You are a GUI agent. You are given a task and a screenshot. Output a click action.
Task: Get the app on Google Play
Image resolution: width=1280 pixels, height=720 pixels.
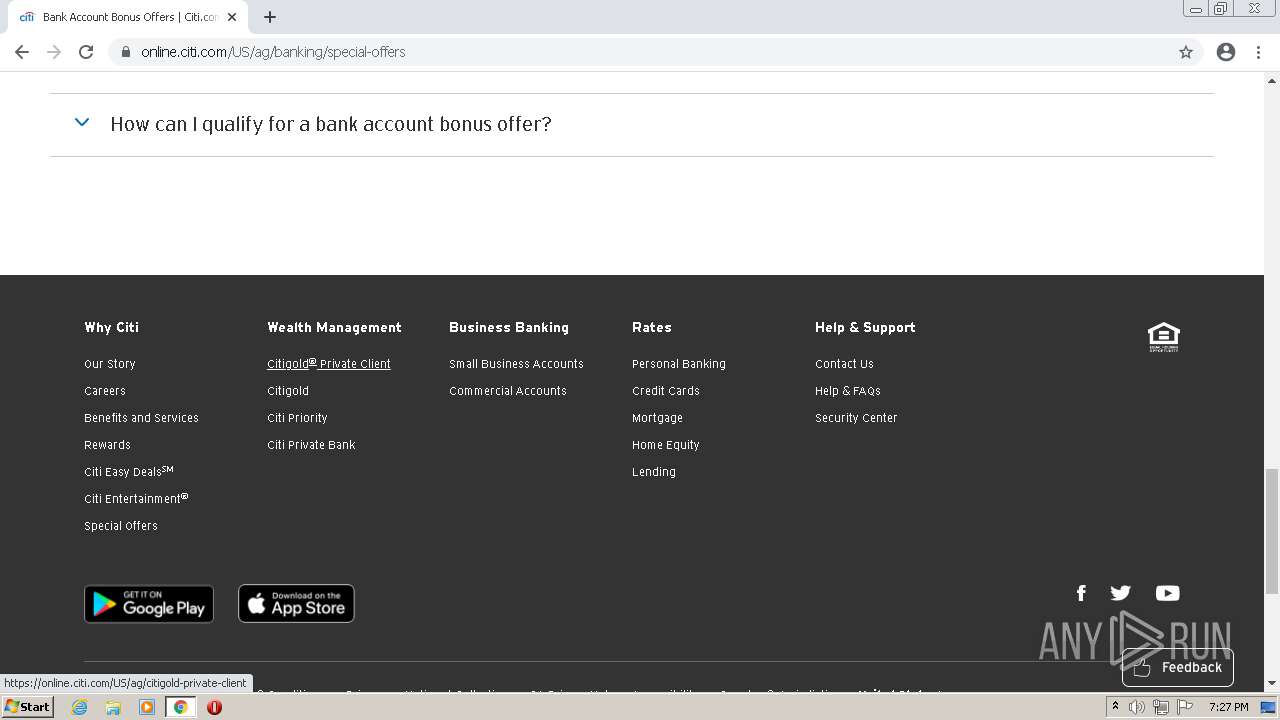(x=149, y=604)
